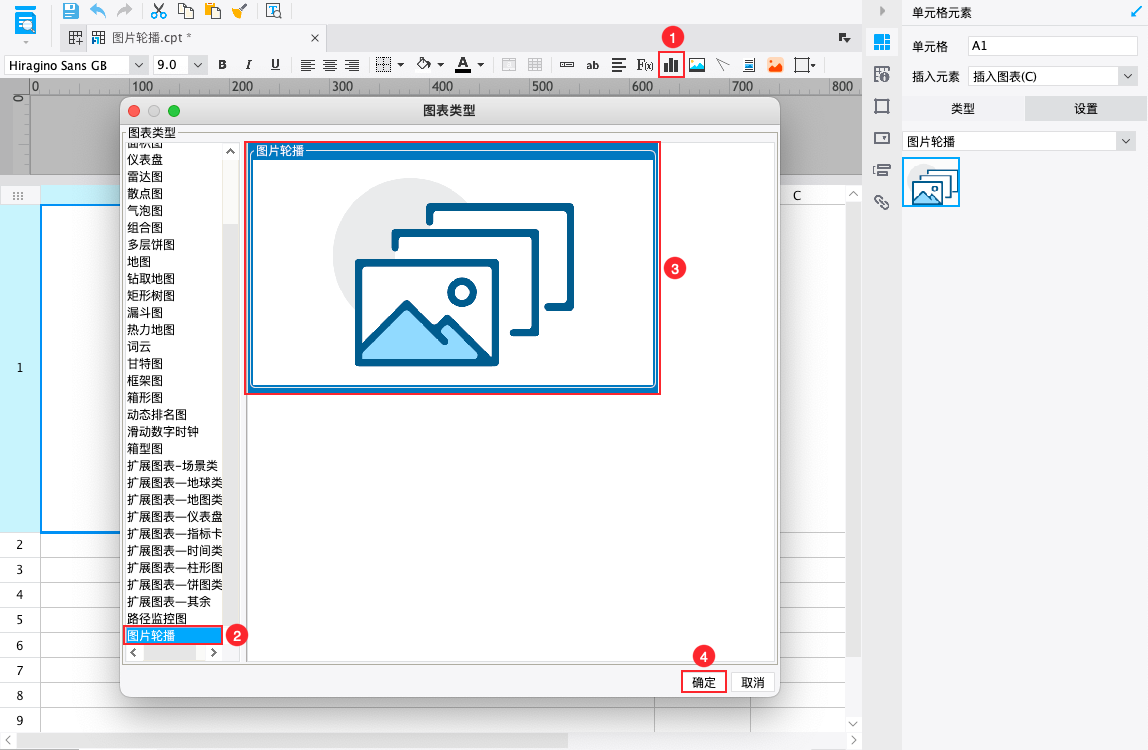The image size is (1148, 750).
Task: Toggle Italic formatting
Action: [249, 65]
